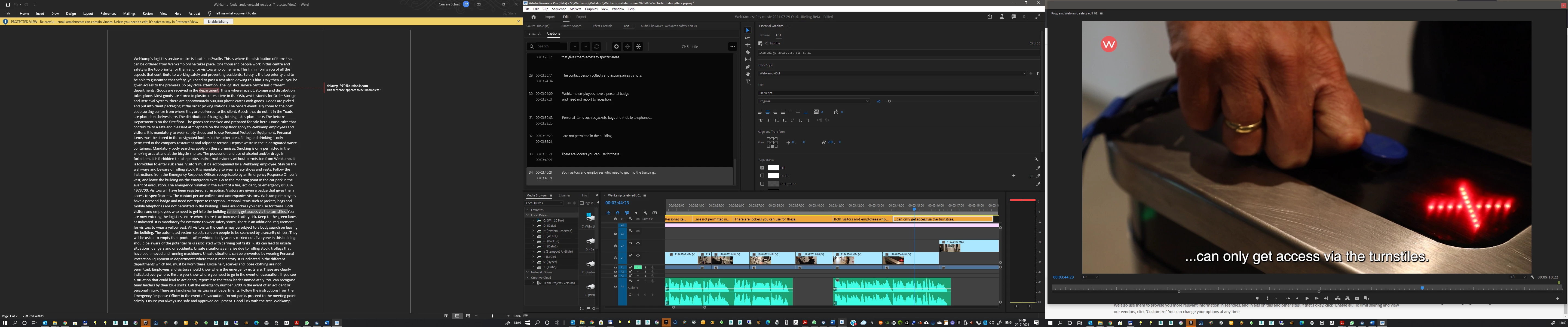The width and height of the screenshot is (1568, 327).
Task: Click the timeline closed caption CC icon
Action: point(655,213)
